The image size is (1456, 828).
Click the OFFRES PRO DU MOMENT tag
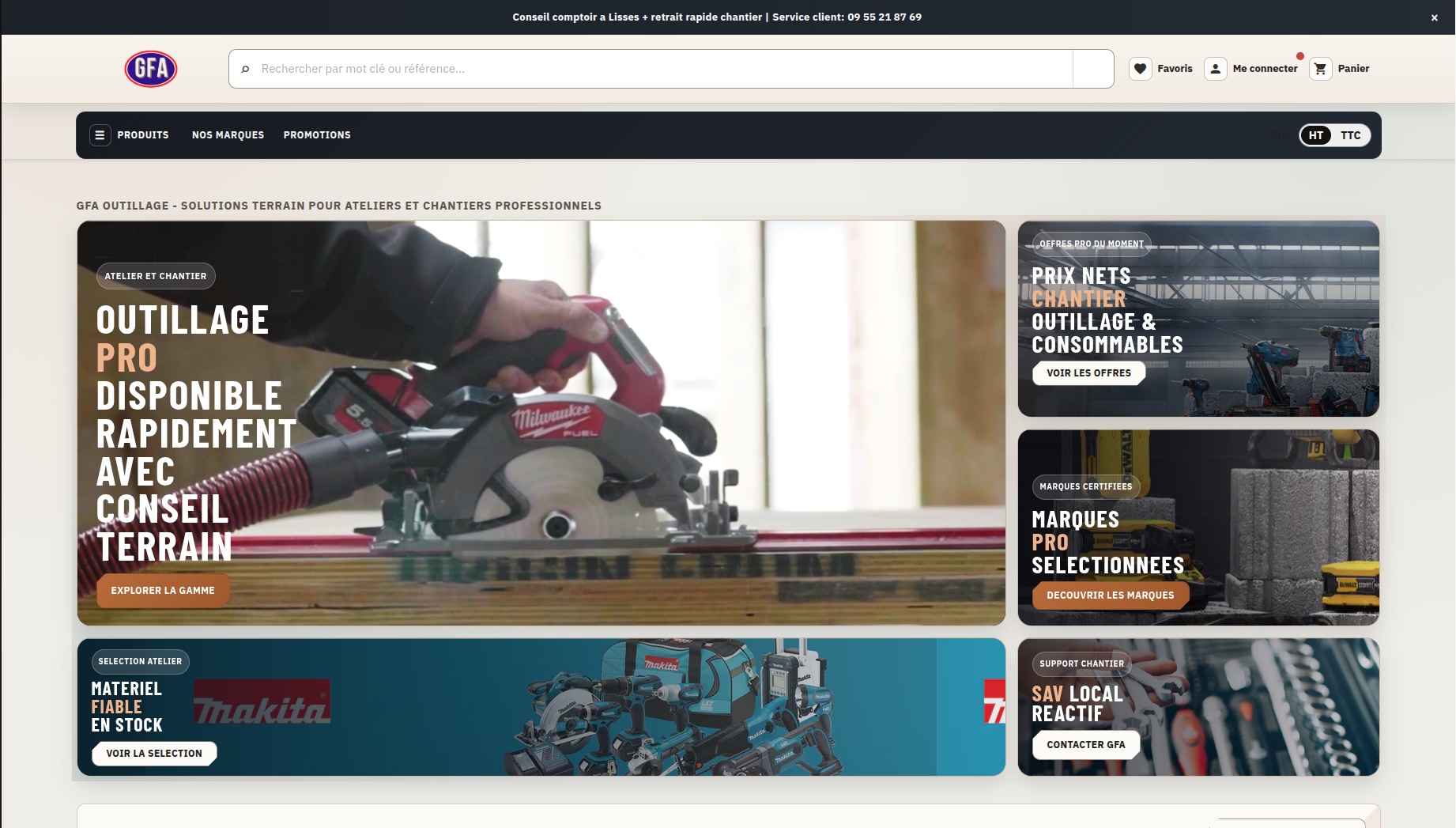[x=1092, y=244]
